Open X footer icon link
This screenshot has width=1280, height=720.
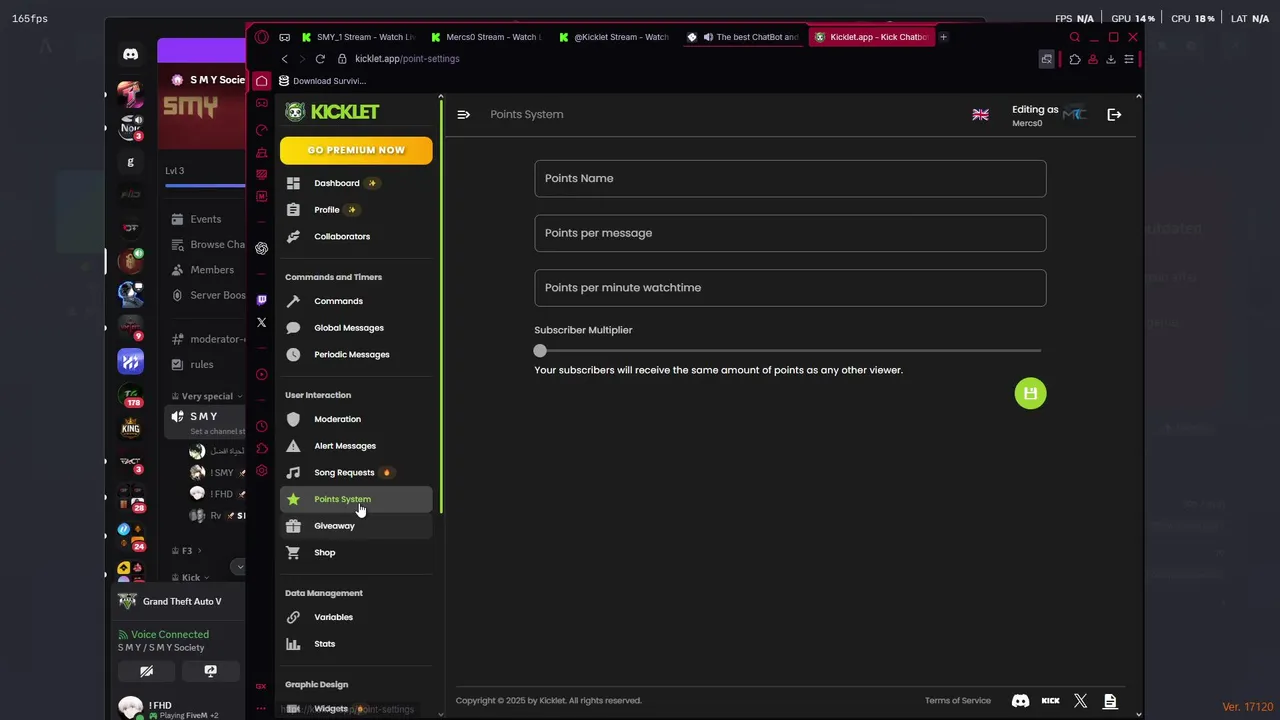1080,701
